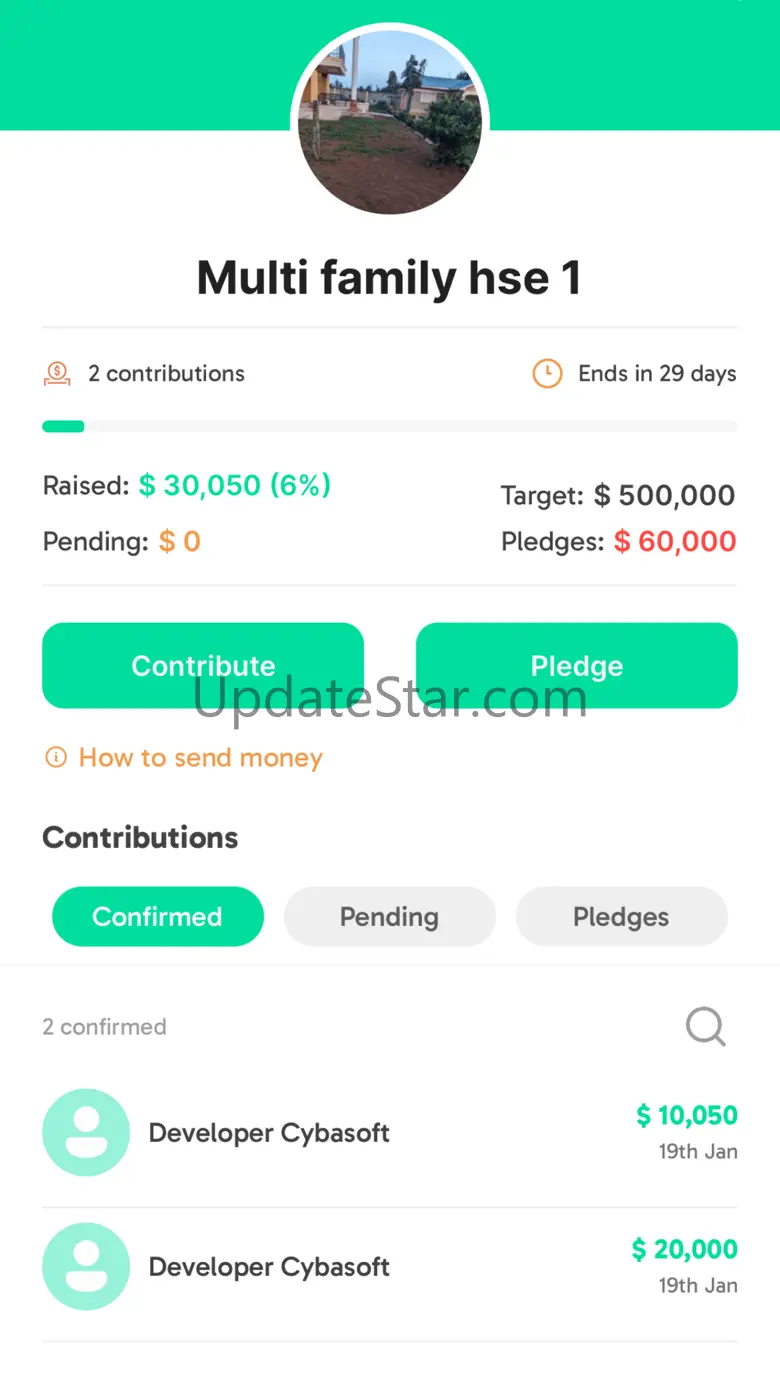Click the Multi family hse 1 title
780x1387 pixels.
pos(389,277)
